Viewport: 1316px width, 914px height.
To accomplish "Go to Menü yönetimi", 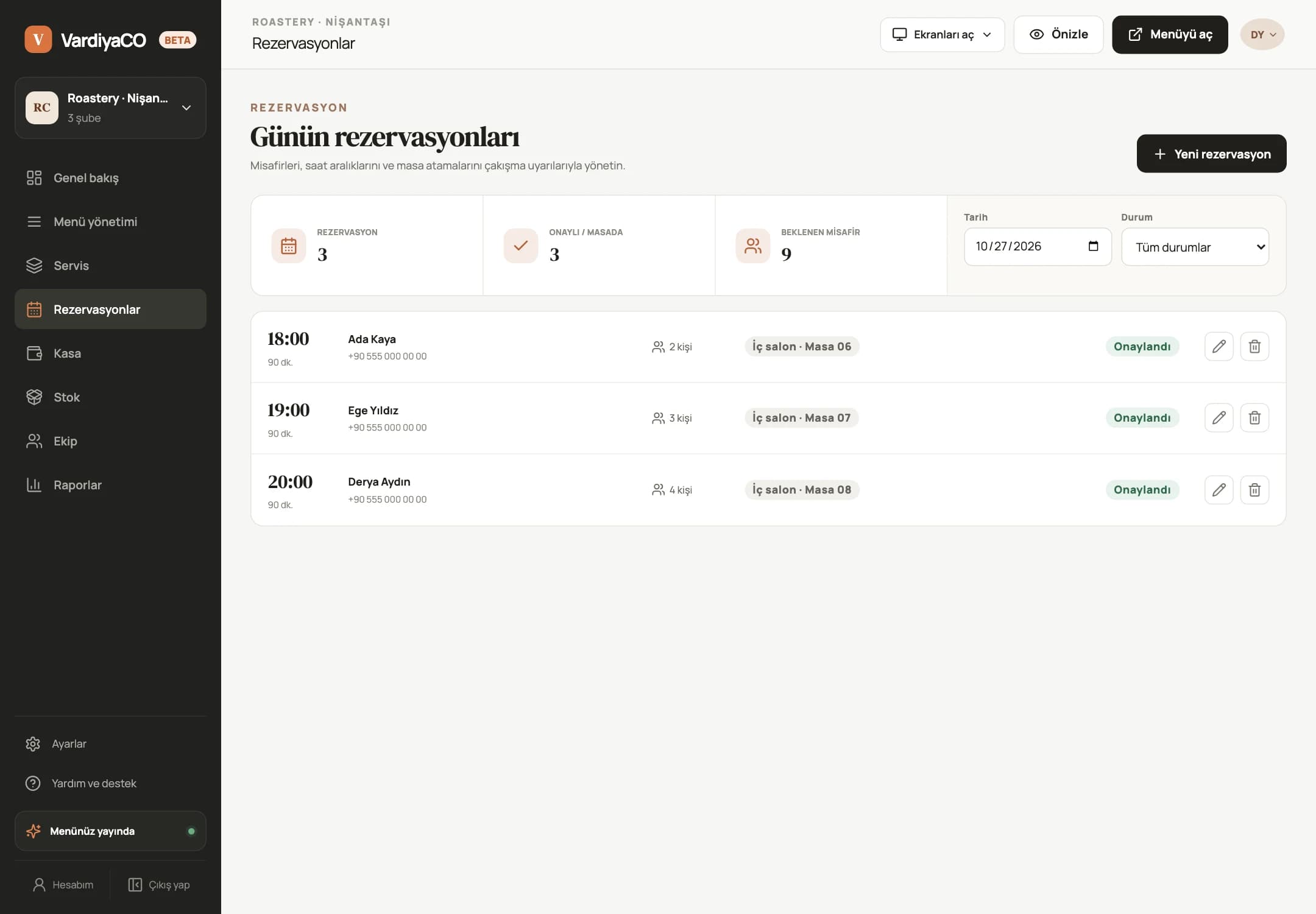I will (x=110, y=222).
